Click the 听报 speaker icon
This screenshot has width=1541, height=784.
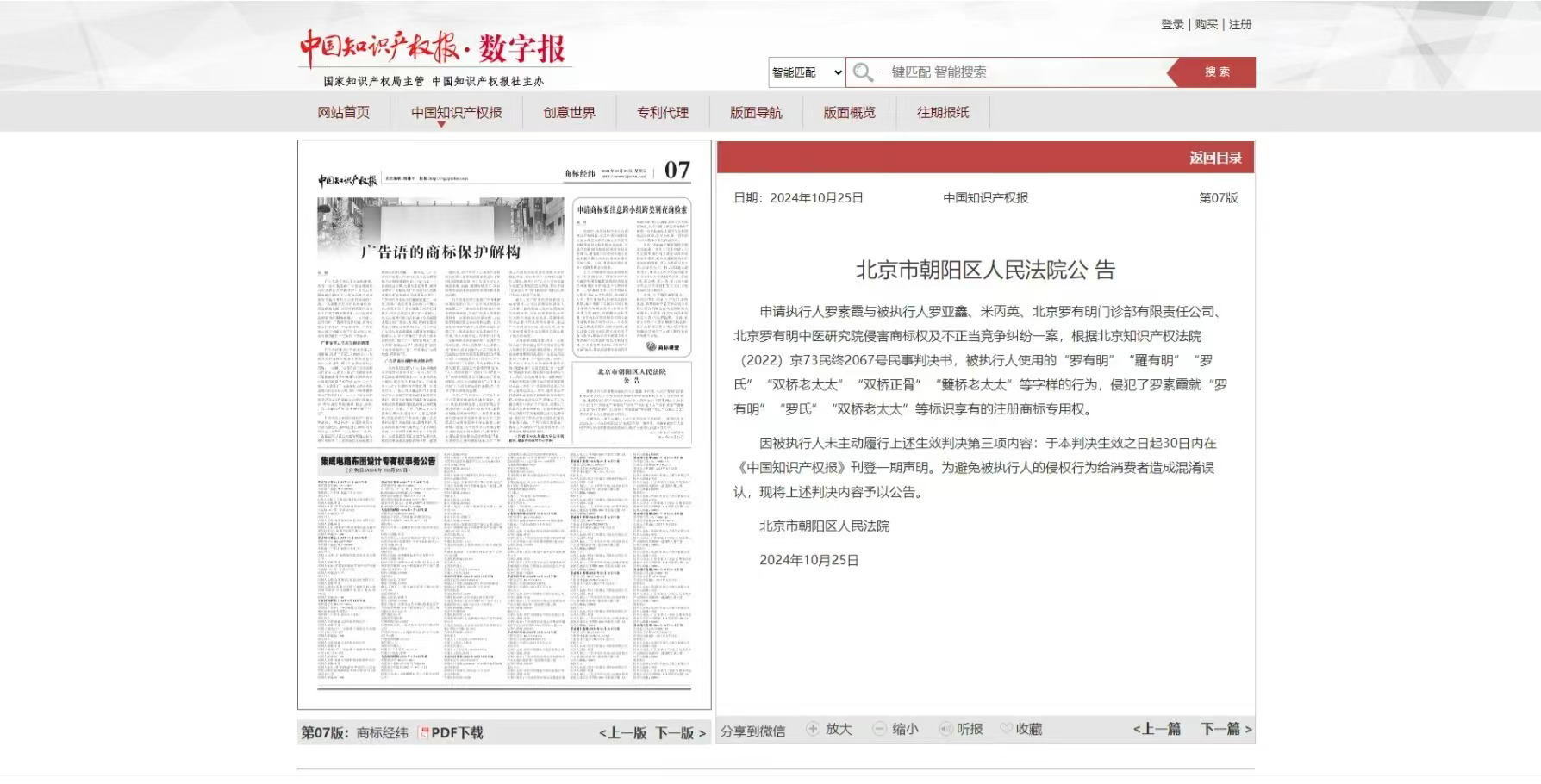pos(945,729)
